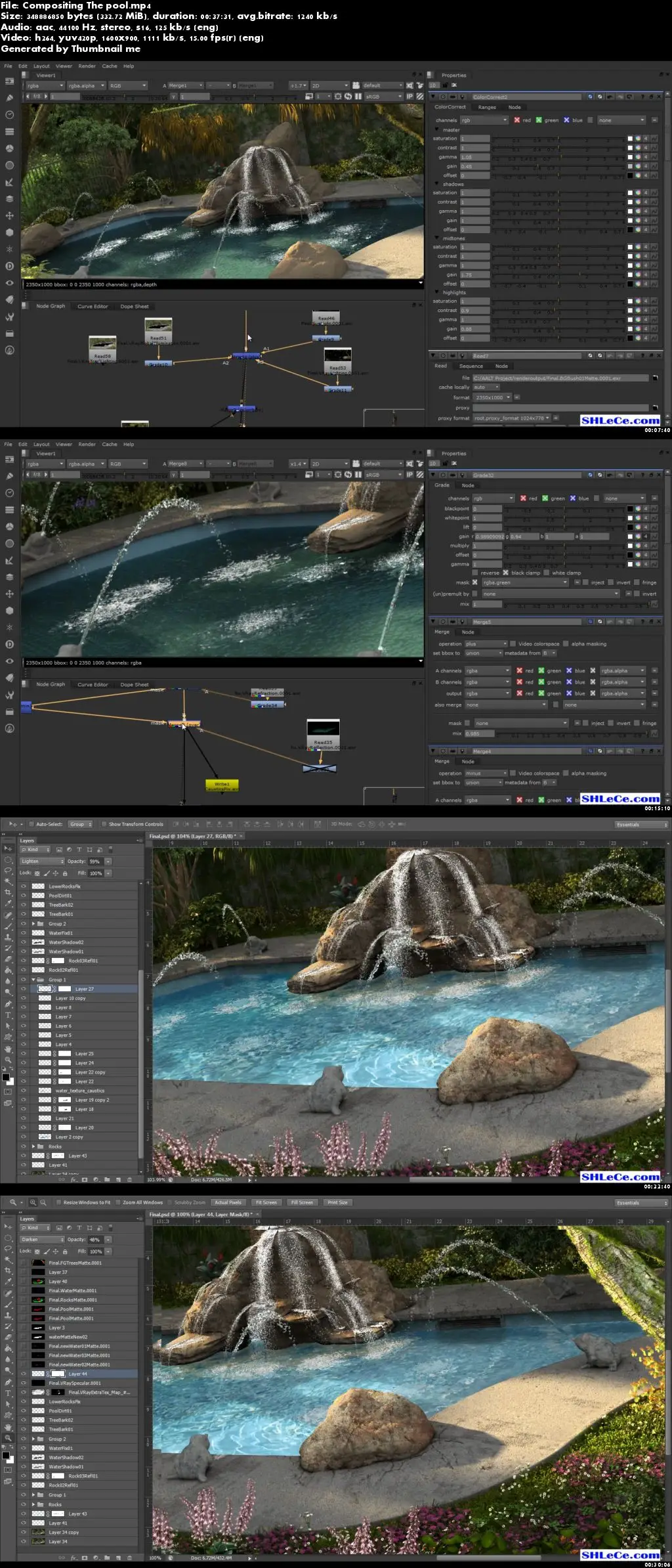Enable the Show Transform Controls checkbox
Viewport: 672px width, 1568px height.
click(103, 824)
